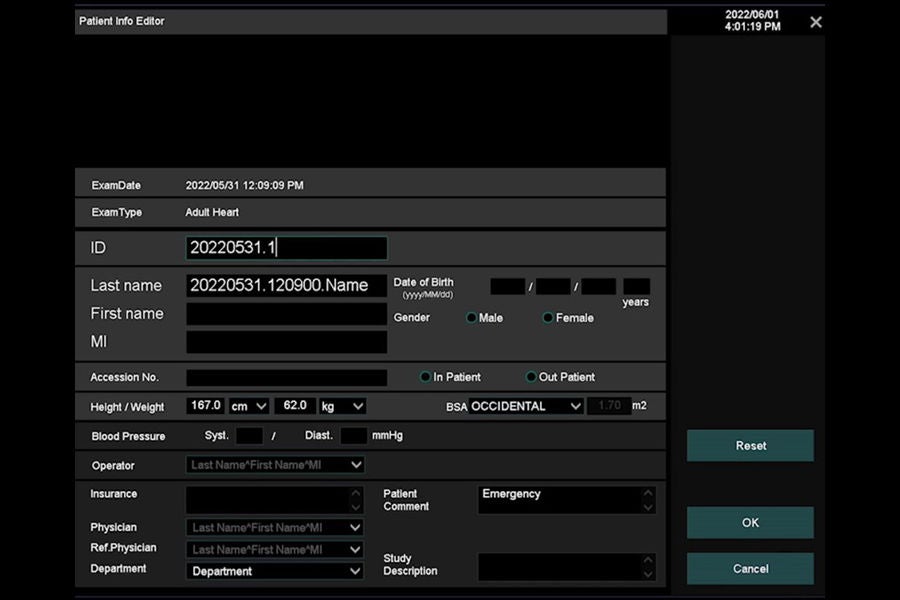Click the Reset button
900x600 pixels.
tap(750, 446)
